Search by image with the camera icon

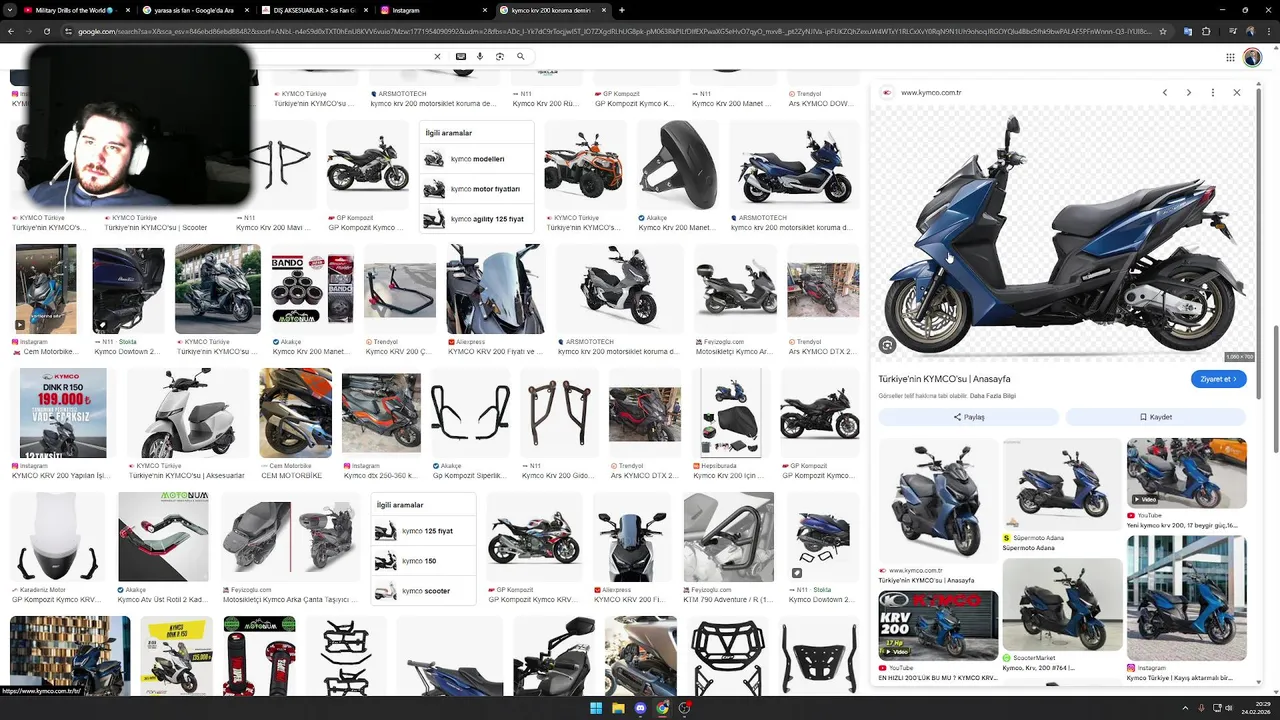(x=500, y=57)
